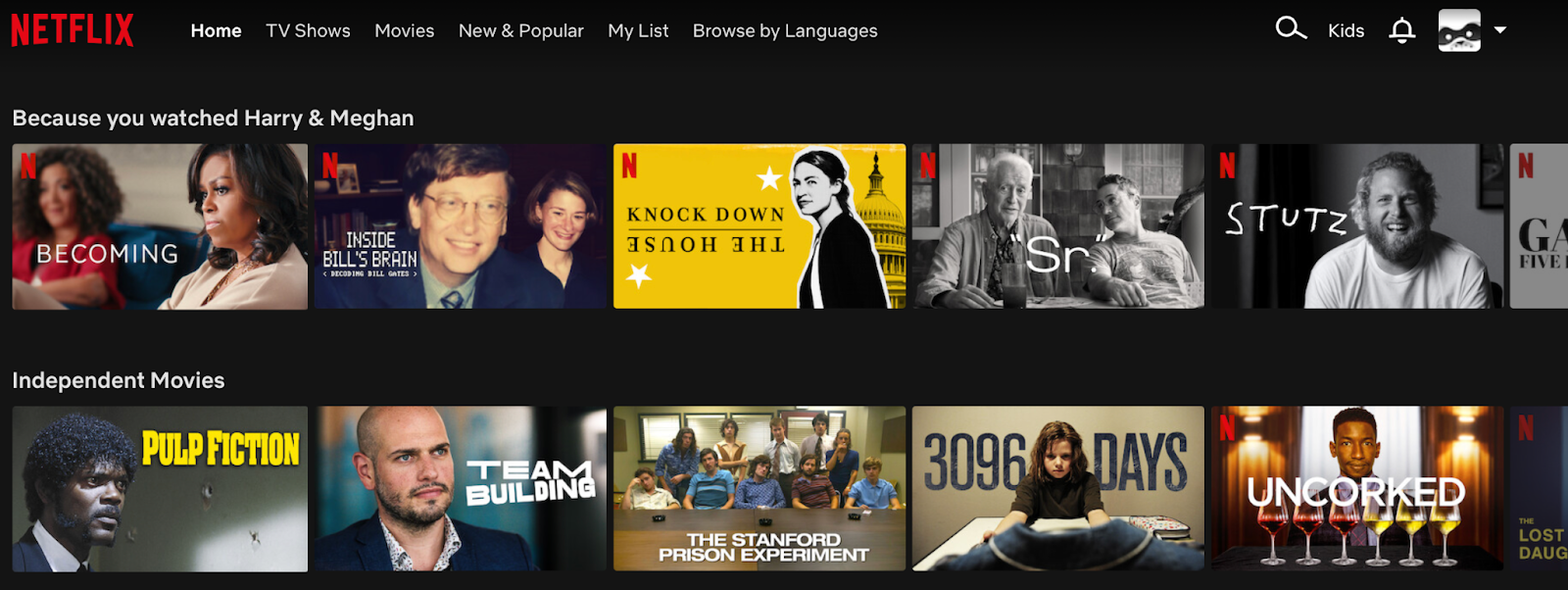
Task: Open the search magnifier icon
Action: [1291, 28]
